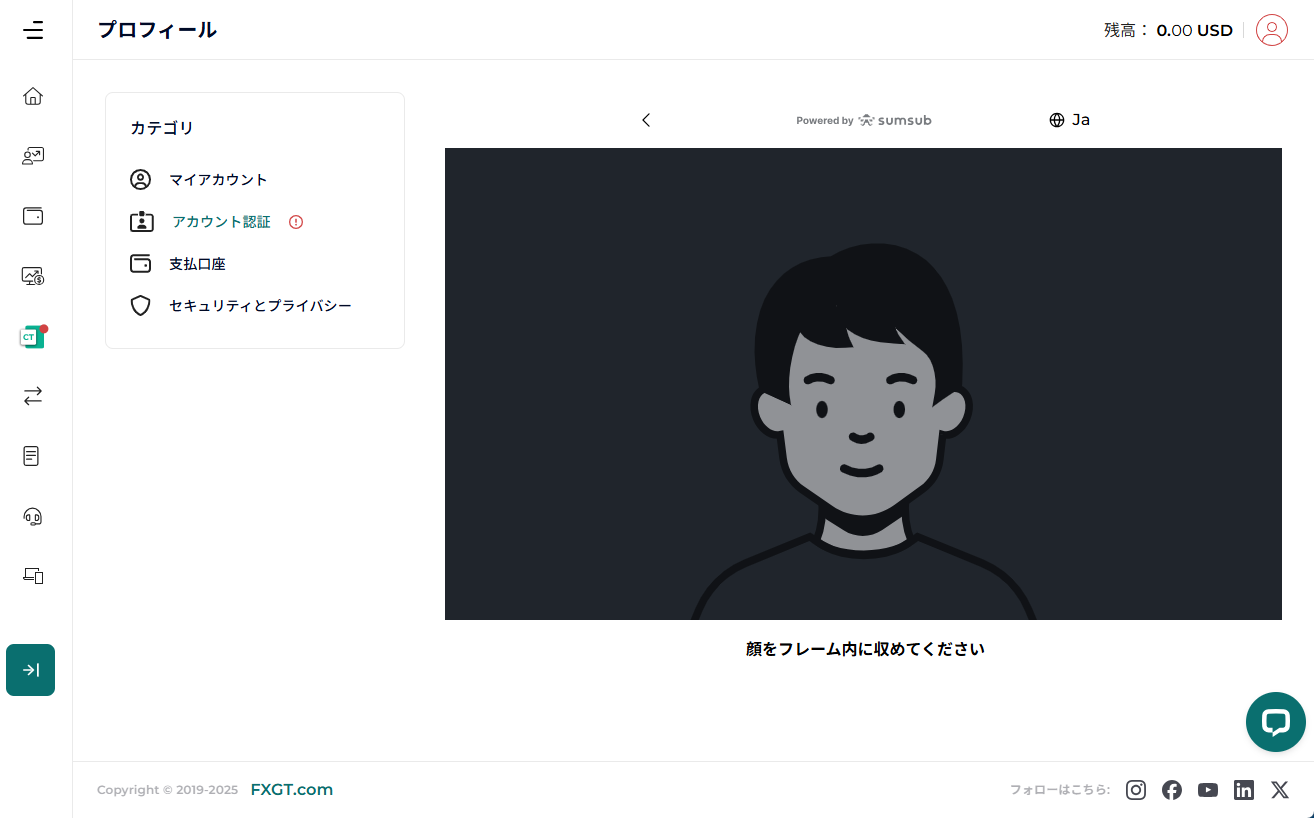
Task: Go back using the left chevron
Action: 646,120
